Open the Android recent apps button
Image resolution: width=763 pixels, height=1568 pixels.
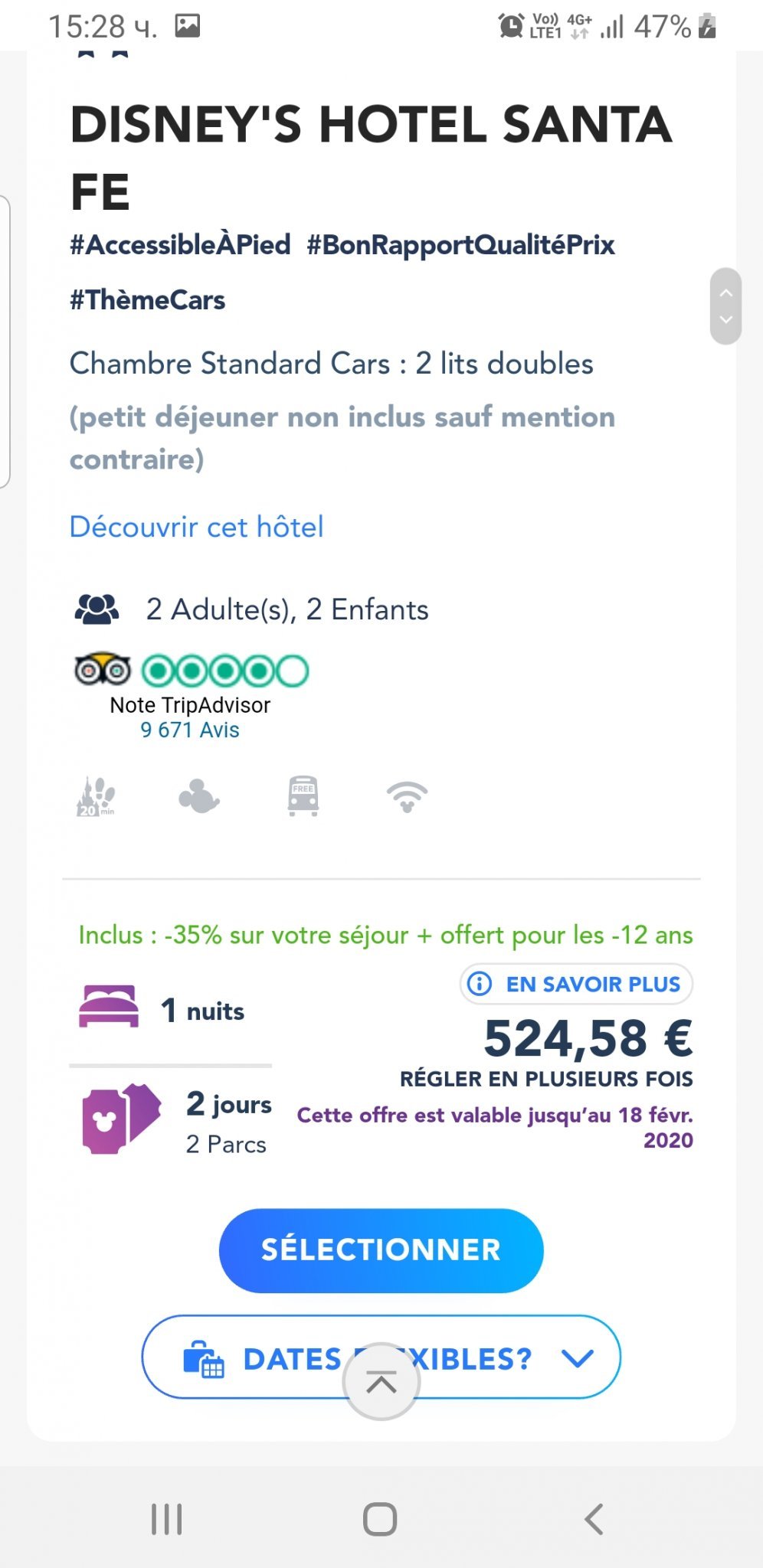click(x=167, y=1519)
